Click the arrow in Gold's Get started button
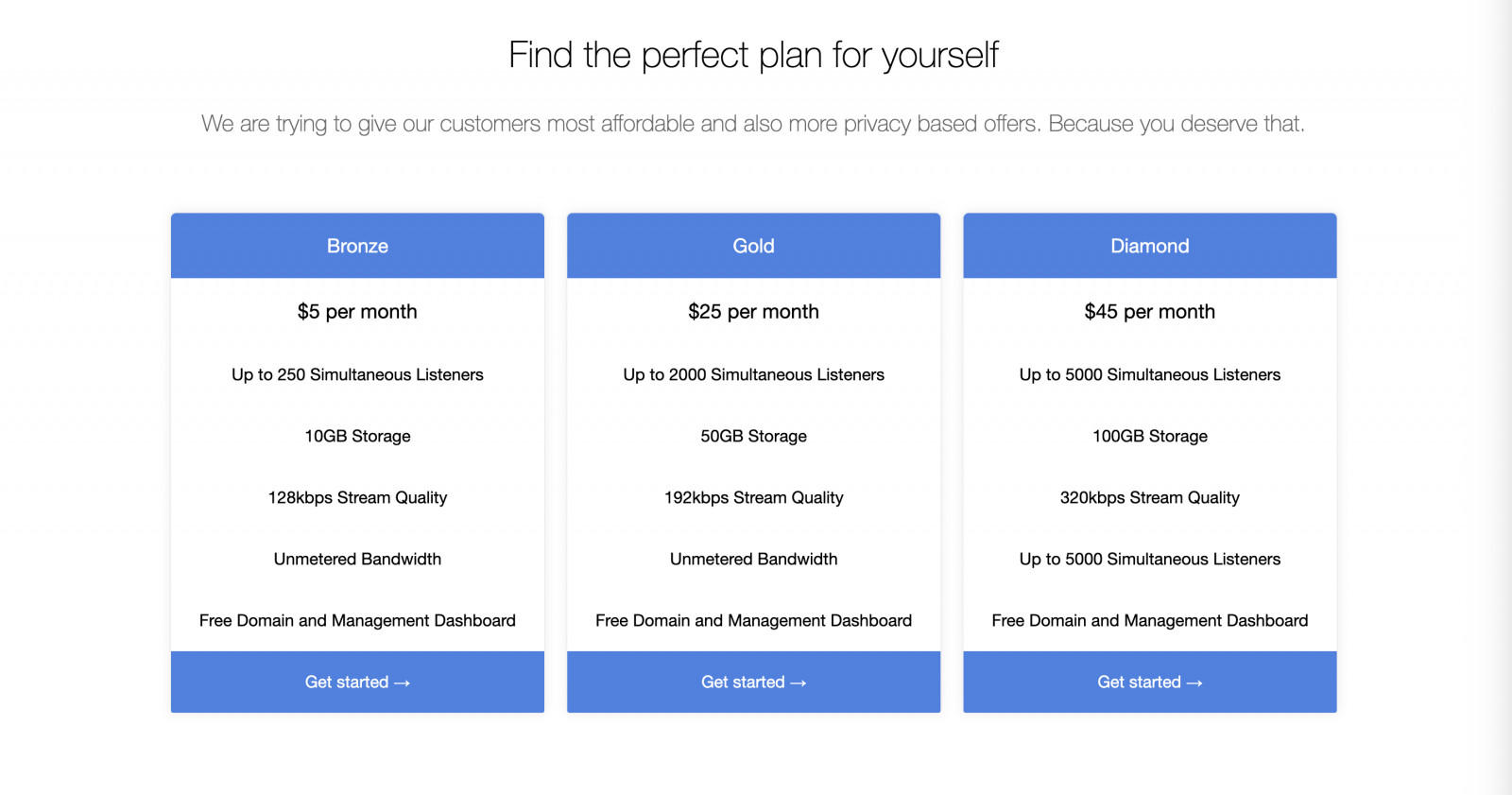 pyautogui.click(x=799, y=683)
